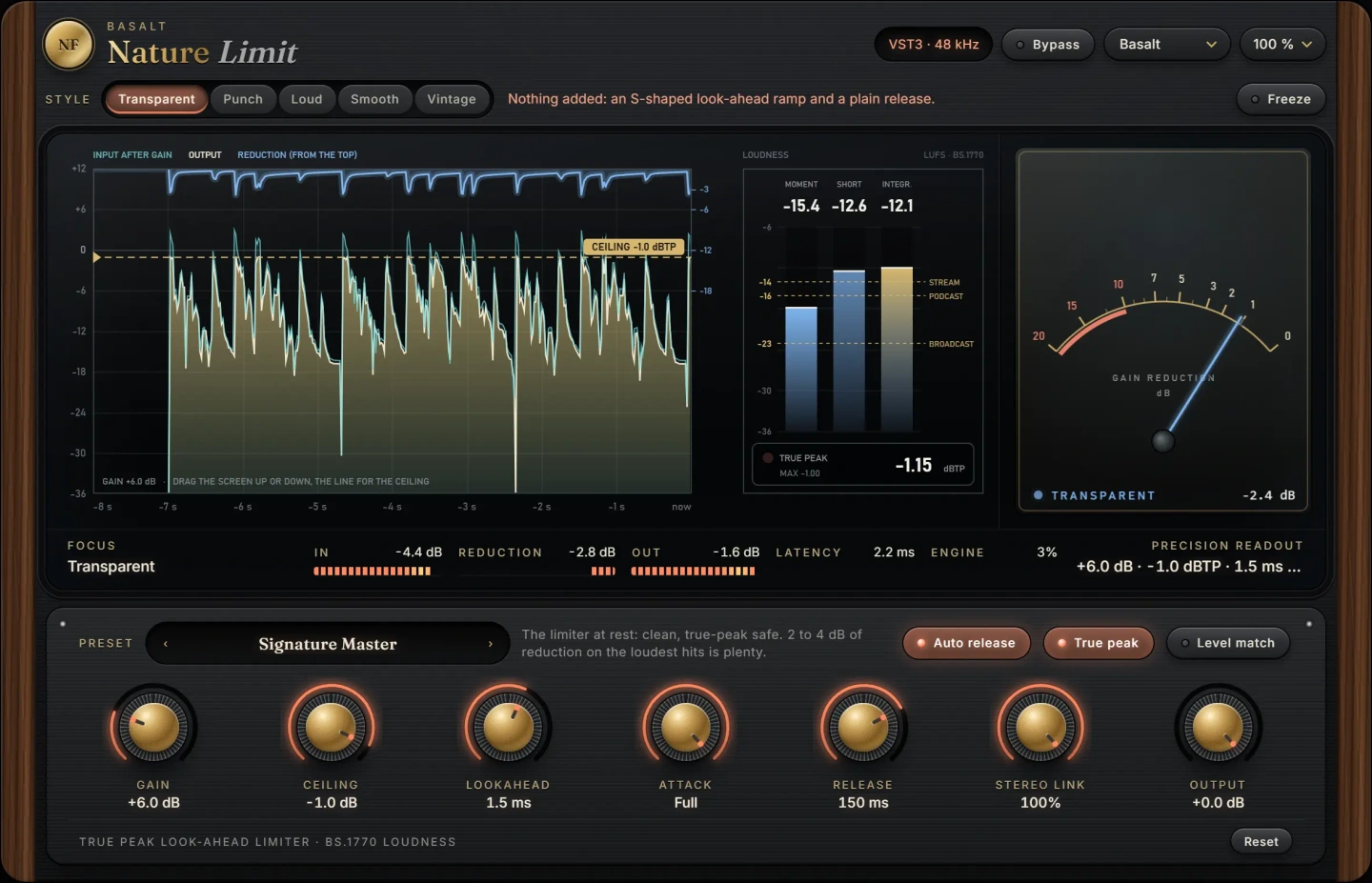The height and width of the screenshot is (883, 1372).
Task: Click the Stereo Link knob
Action: click(1040, 728)
